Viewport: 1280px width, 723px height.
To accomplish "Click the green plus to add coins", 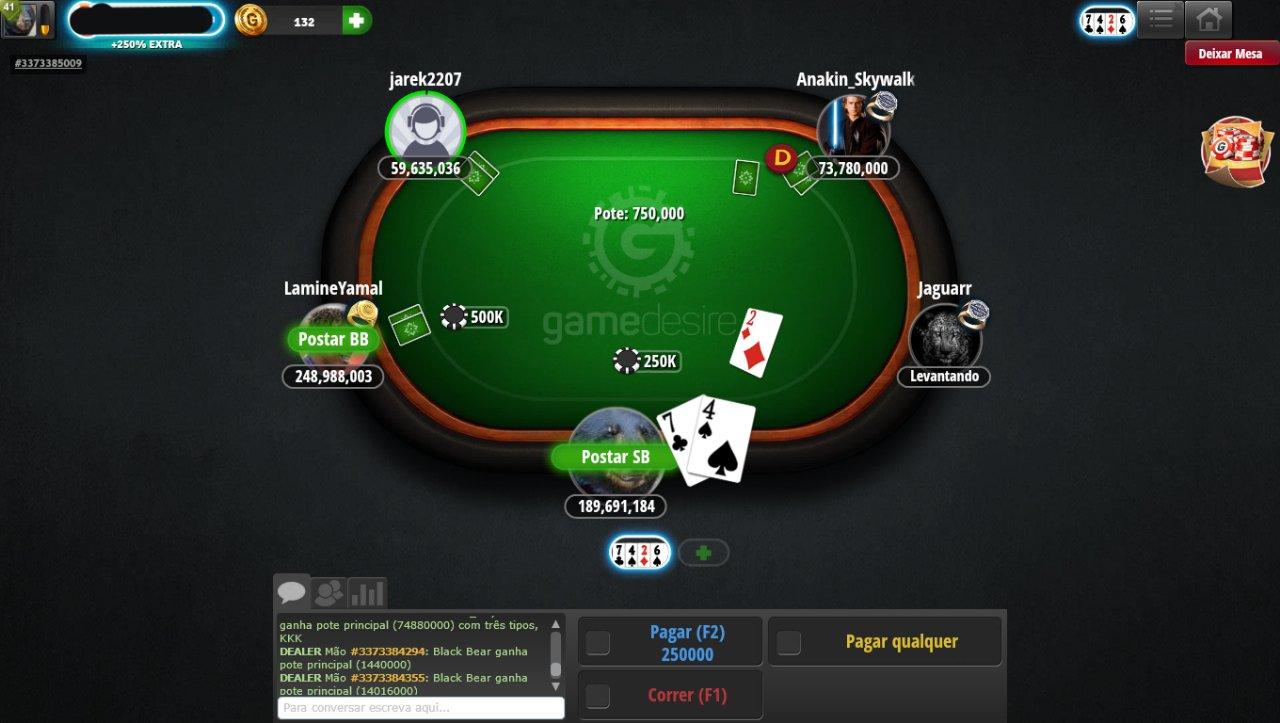I will 356,20.
